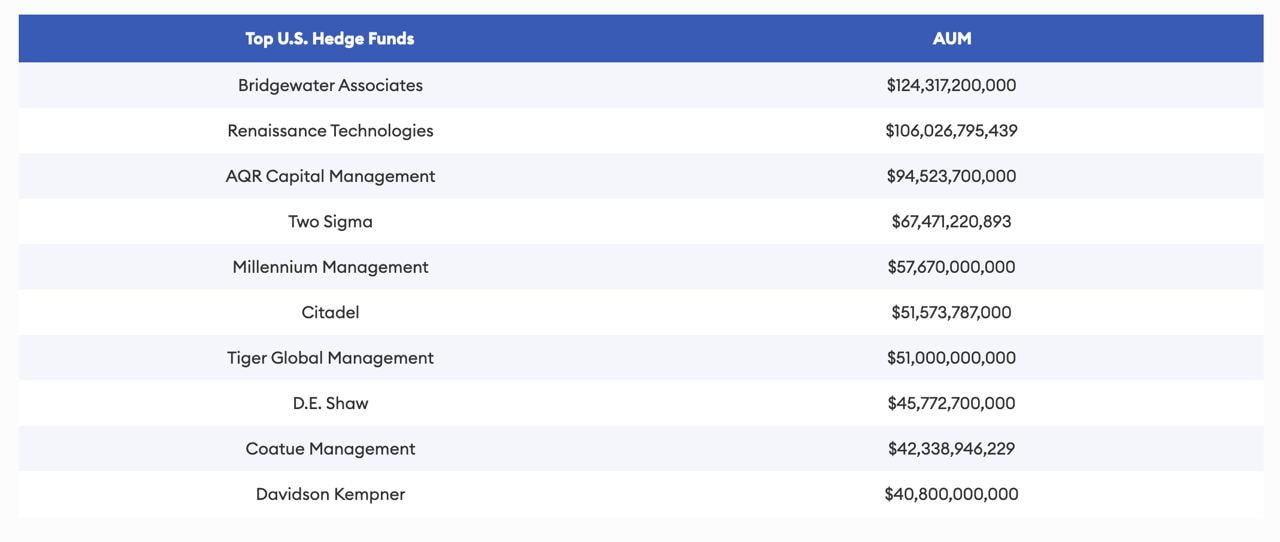Click the AUM column header
1280x542 pixels.
pos(951,39)
